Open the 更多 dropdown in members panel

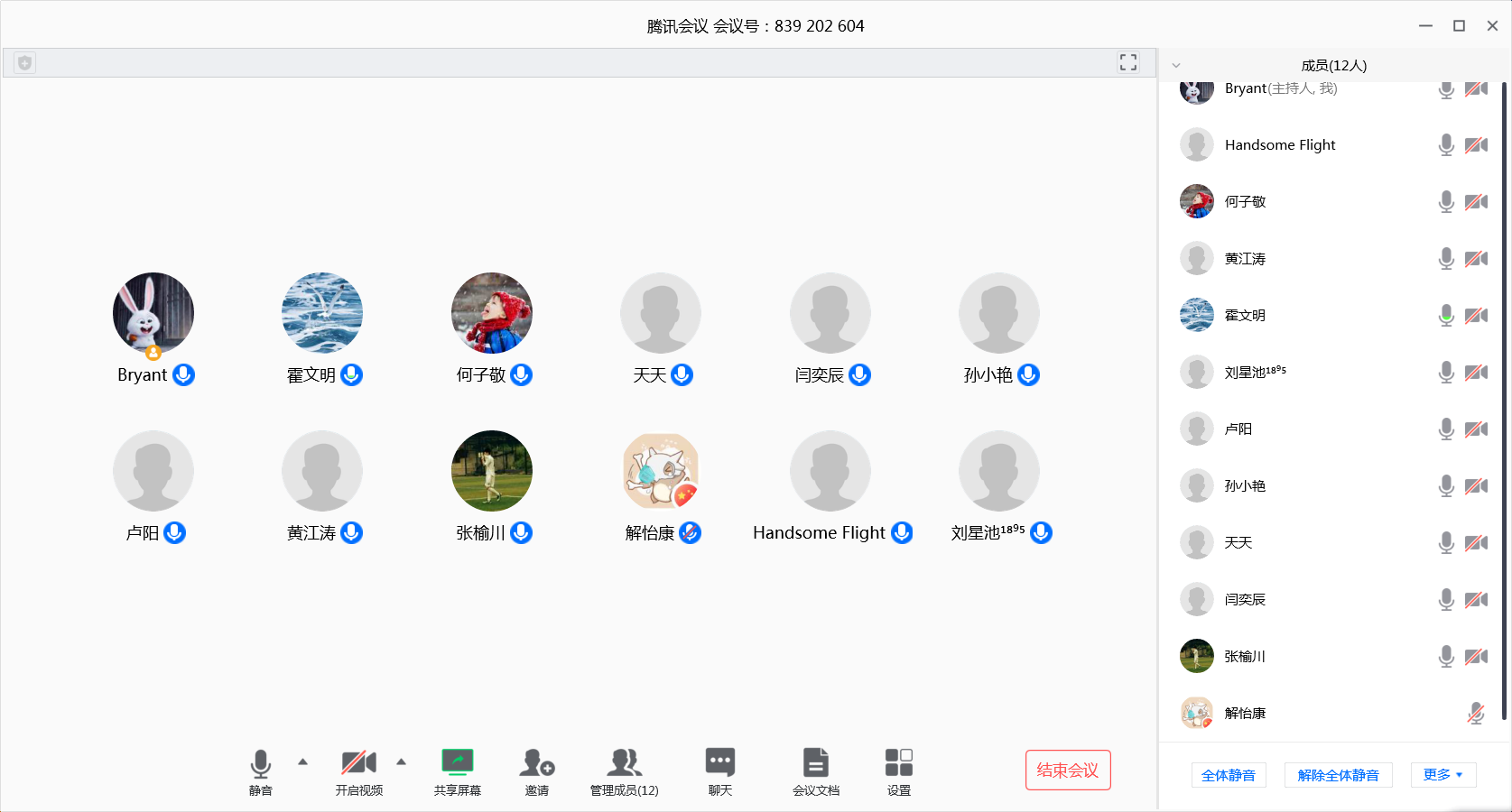tap(1442, 775)
